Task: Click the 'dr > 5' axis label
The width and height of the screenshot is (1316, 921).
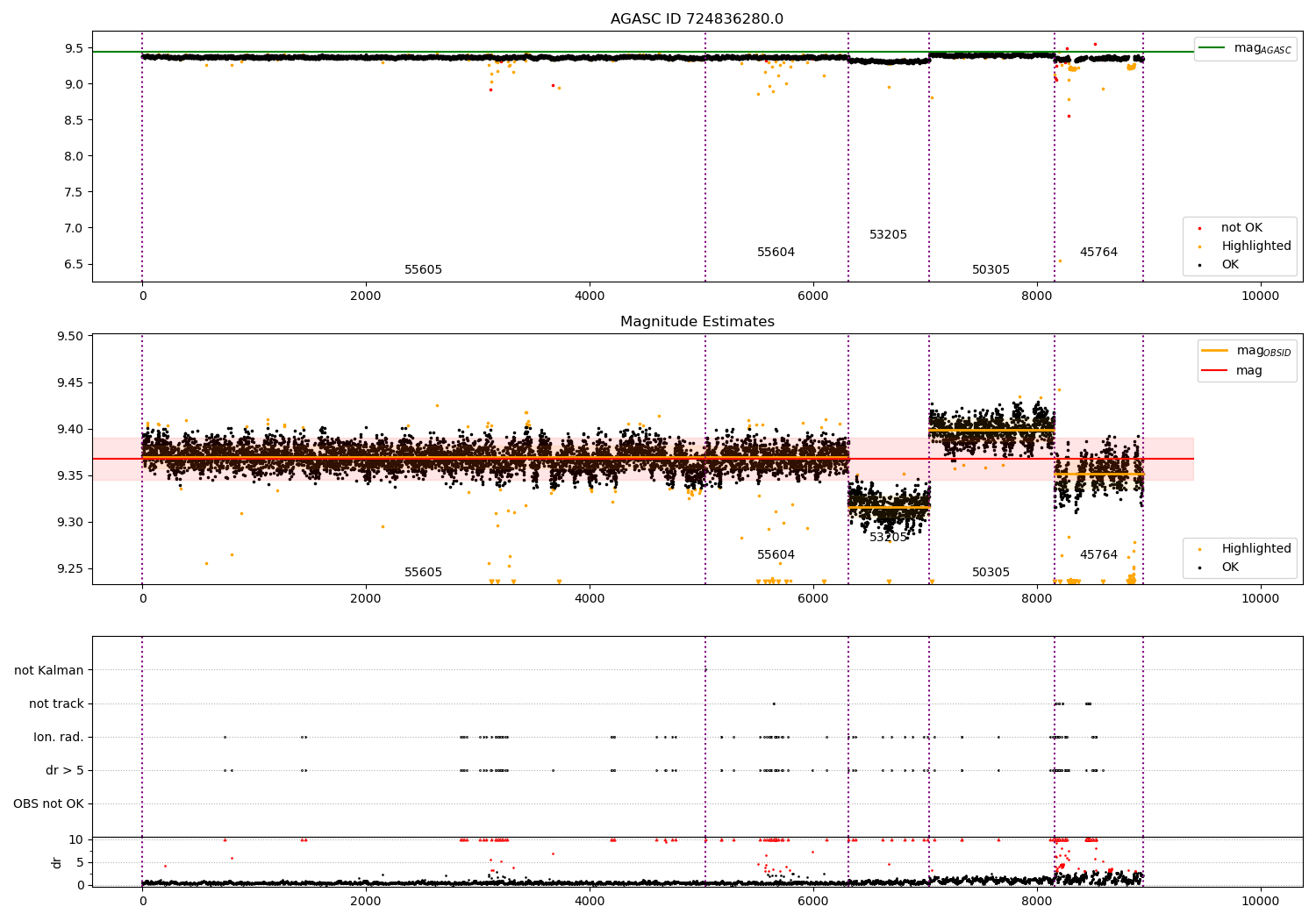Action: [65, 771]
